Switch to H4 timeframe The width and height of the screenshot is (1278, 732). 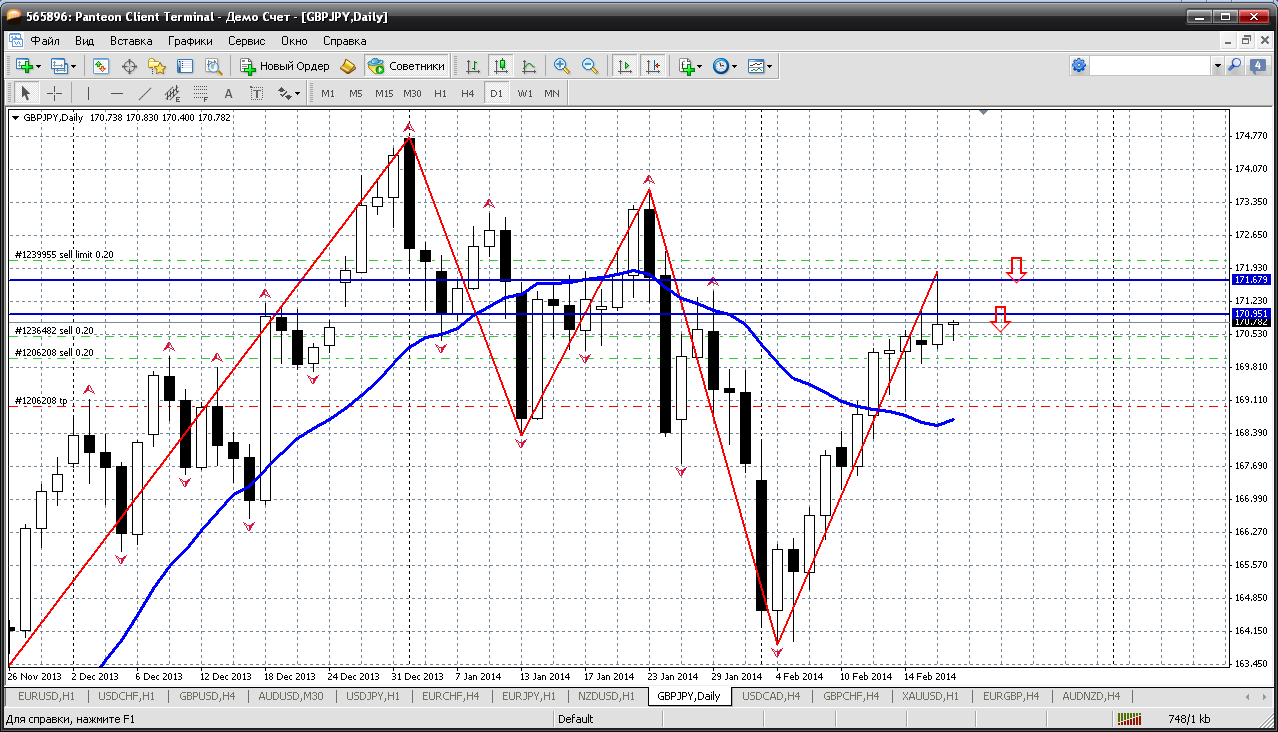pos(468,93)
